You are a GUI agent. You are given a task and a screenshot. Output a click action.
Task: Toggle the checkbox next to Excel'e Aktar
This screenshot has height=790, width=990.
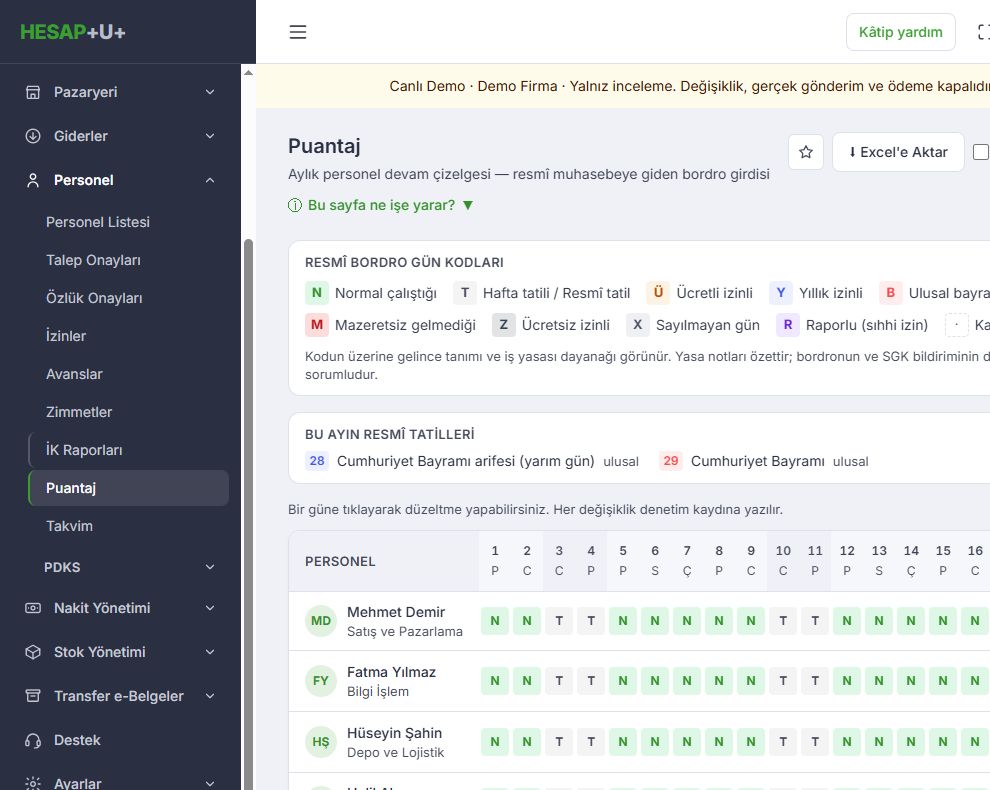(981, 152)
